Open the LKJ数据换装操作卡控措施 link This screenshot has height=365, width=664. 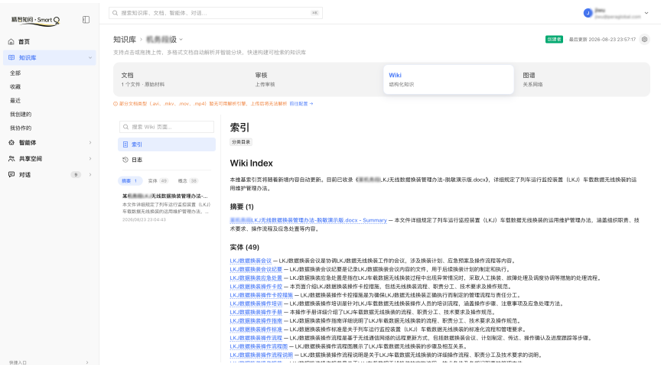click(x=261, y=295)
